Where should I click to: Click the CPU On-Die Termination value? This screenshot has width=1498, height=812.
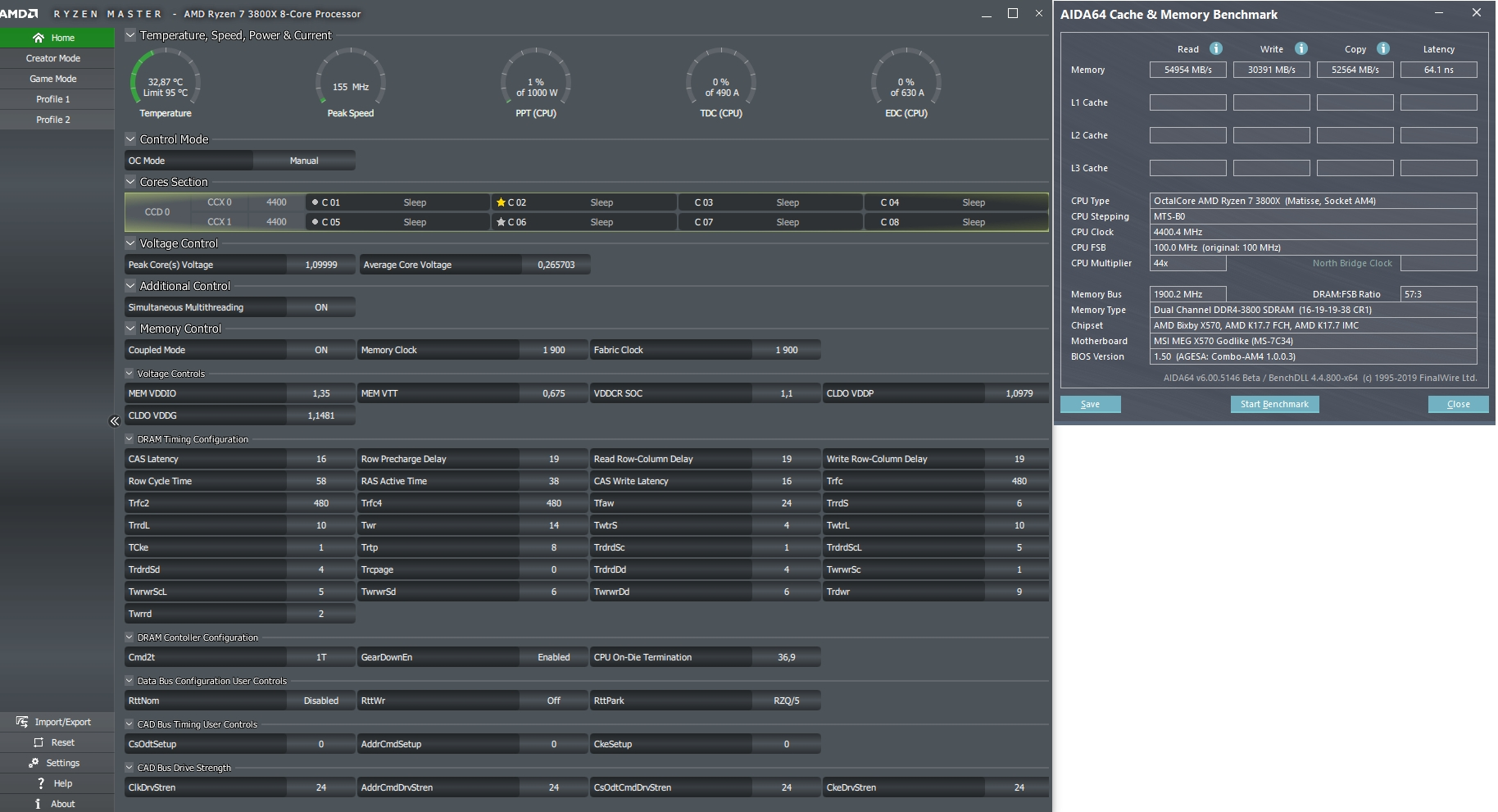point(787,657)
